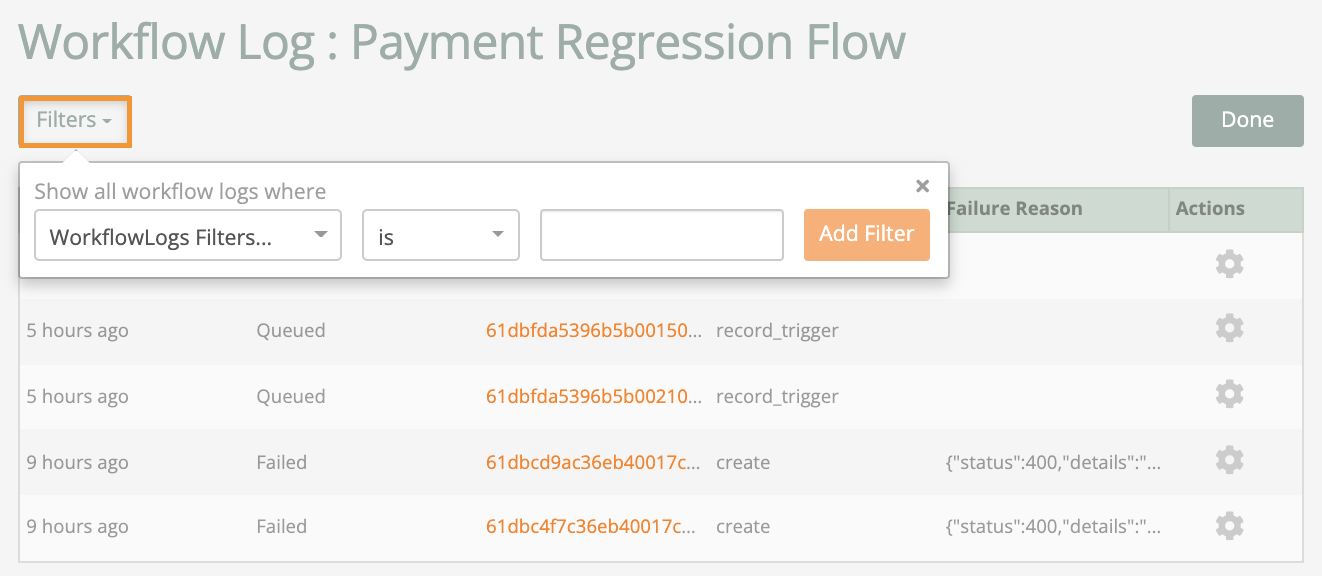Click the Actions column header

[x=1210, y=209]
